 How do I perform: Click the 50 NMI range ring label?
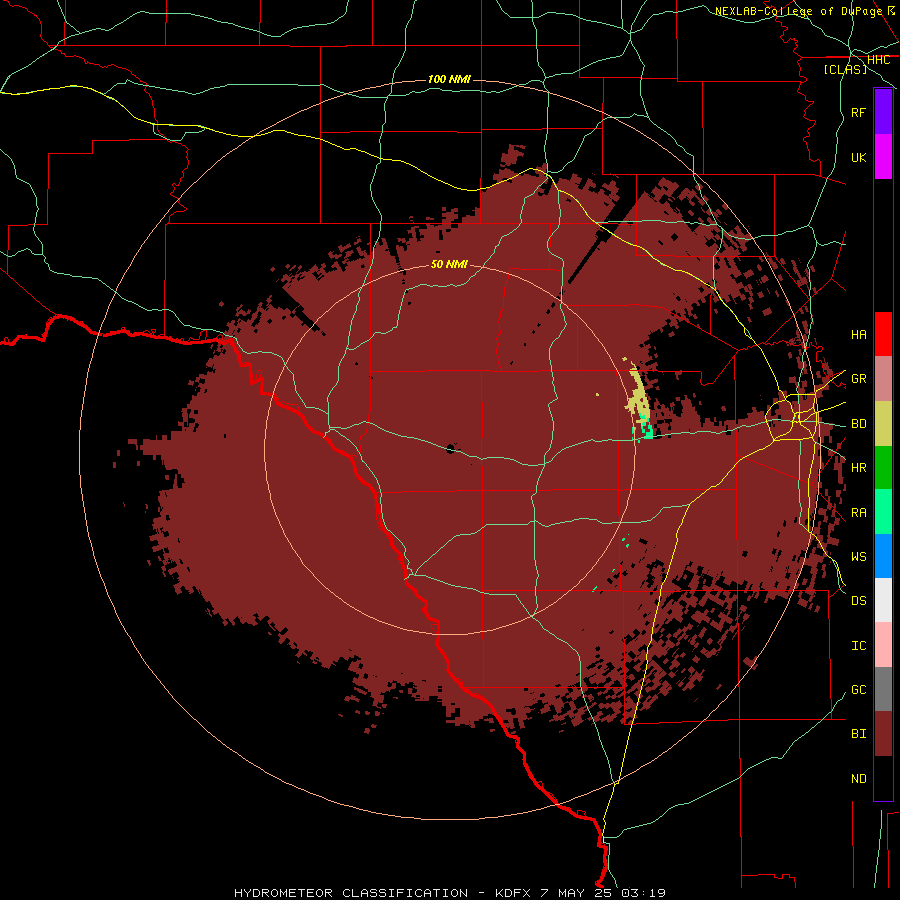point(449,264)
